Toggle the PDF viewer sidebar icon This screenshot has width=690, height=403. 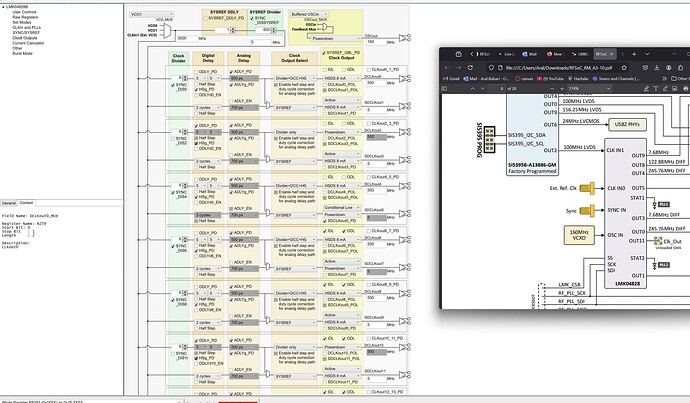444,88
